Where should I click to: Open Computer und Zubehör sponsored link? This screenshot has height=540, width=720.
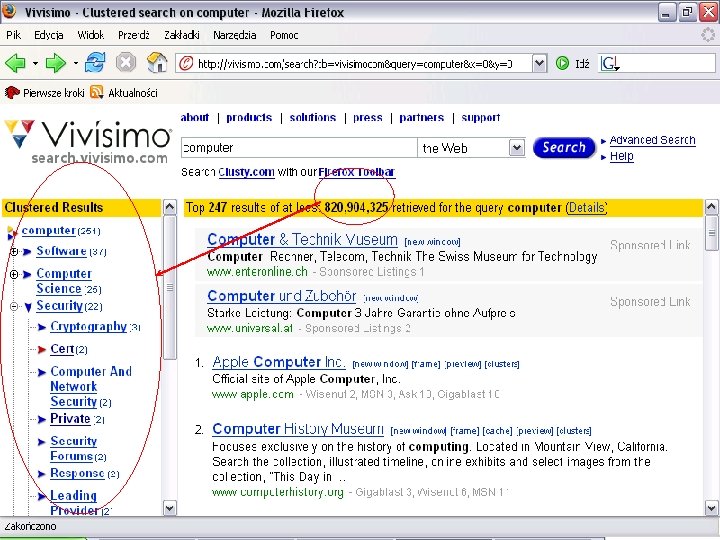[281, 296]
